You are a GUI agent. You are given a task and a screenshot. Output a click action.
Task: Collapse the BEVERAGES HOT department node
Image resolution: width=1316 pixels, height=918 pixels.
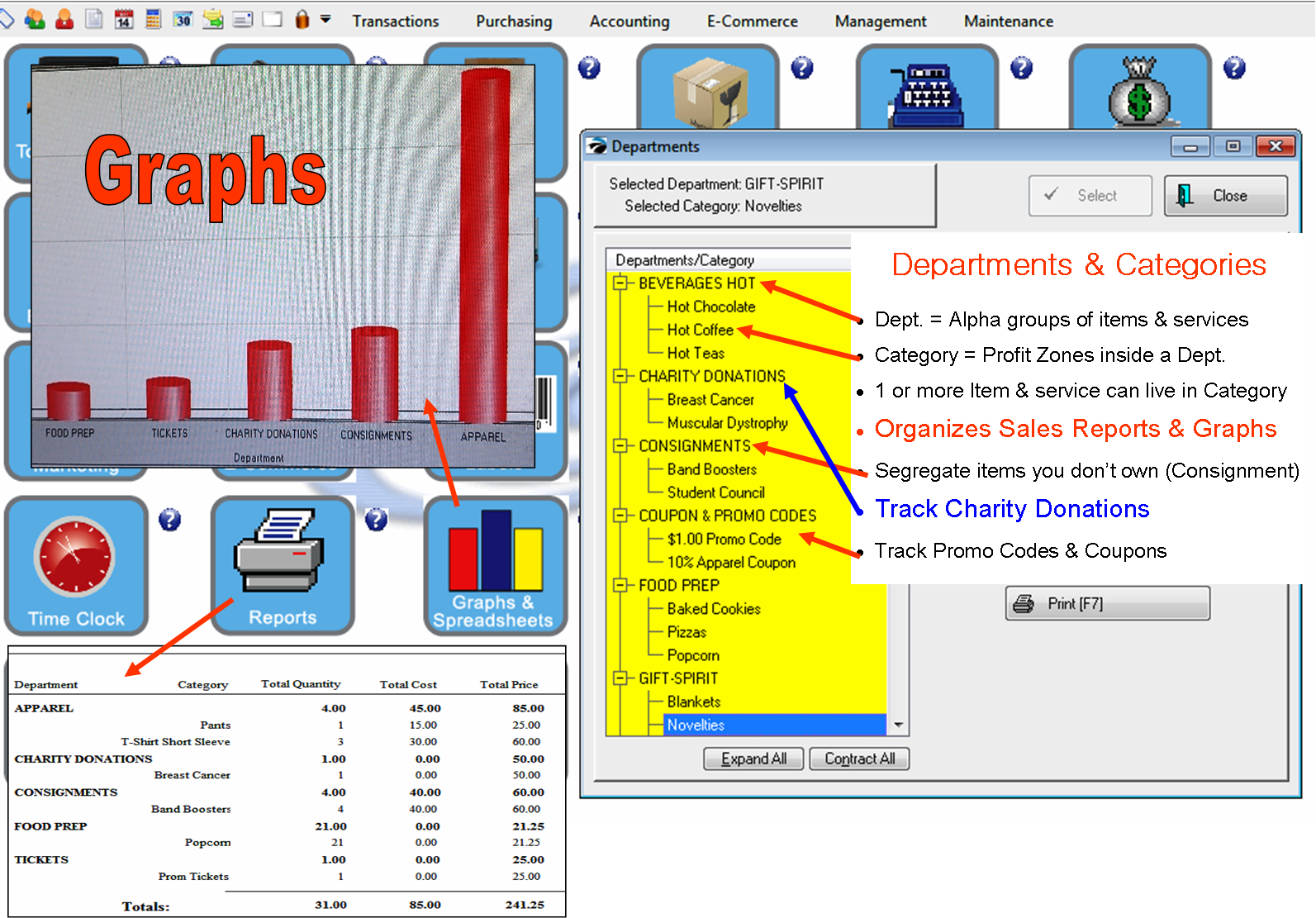pos(620,283)
